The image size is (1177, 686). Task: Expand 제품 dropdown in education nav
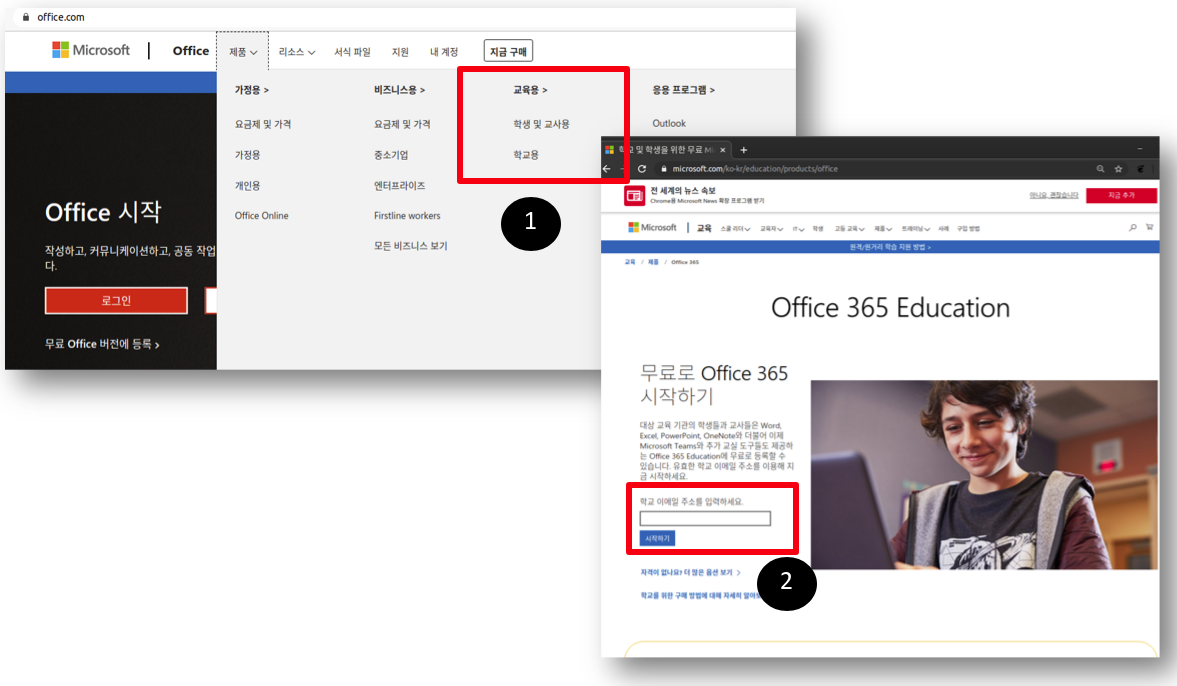[883, 229]
